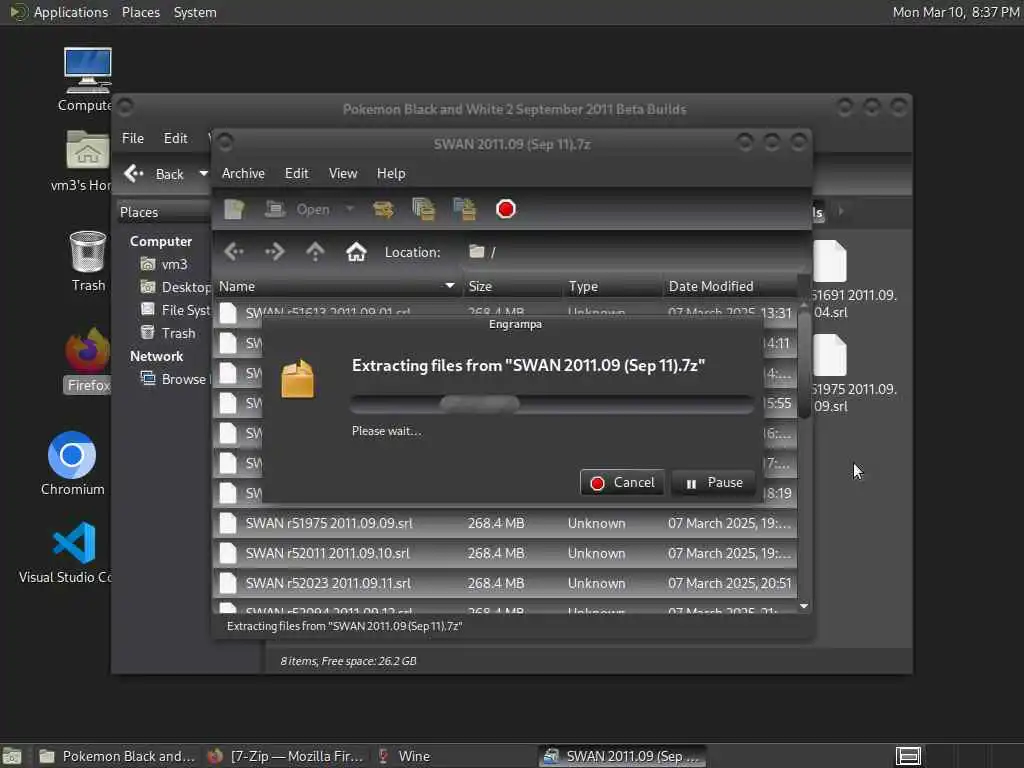Open Edit menu in file manager window
The width and height of the screenshot is (1024, 768).
coord(175,138)
